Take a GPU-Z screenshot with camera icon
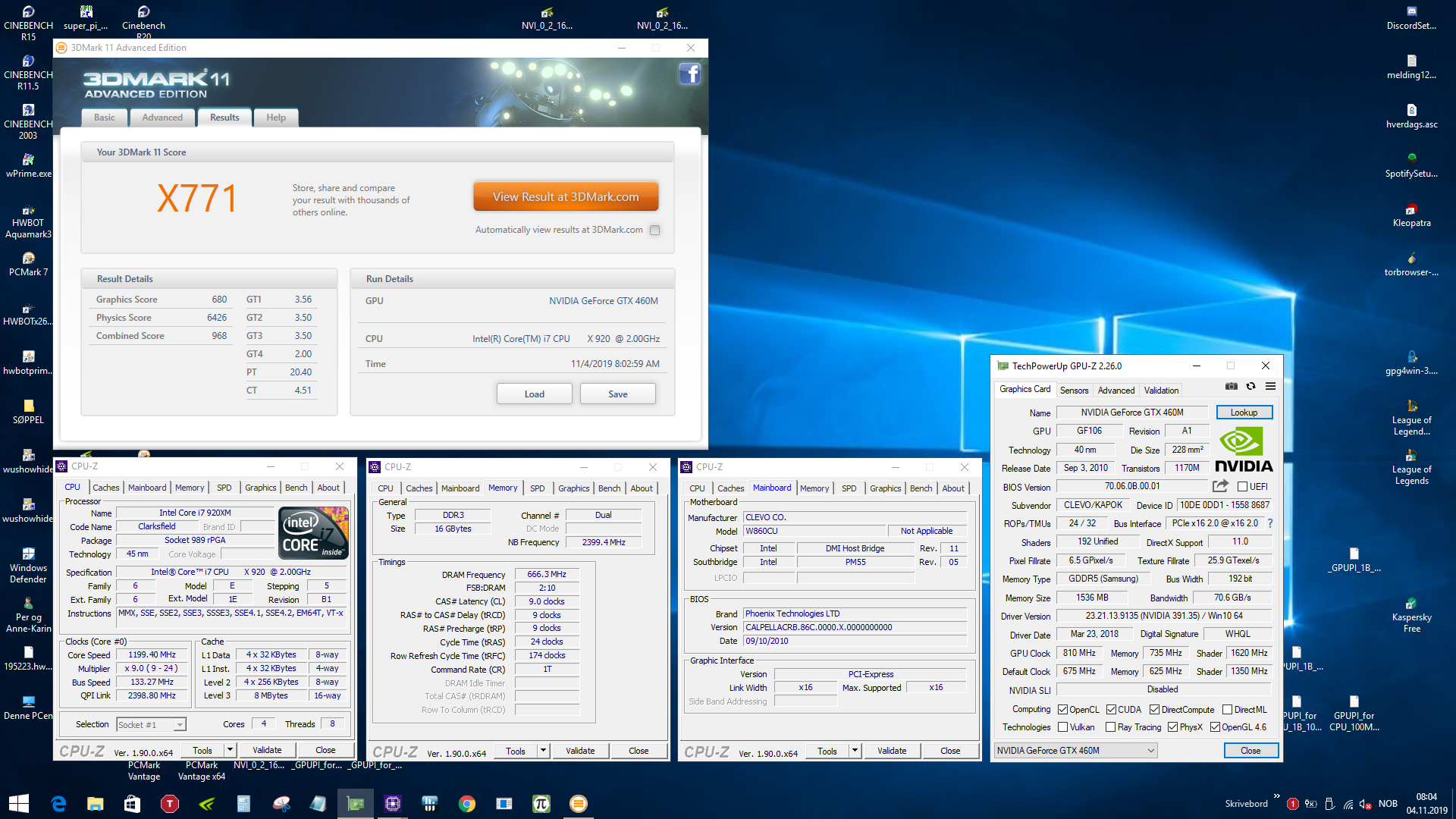 (x=1232, y=387)
